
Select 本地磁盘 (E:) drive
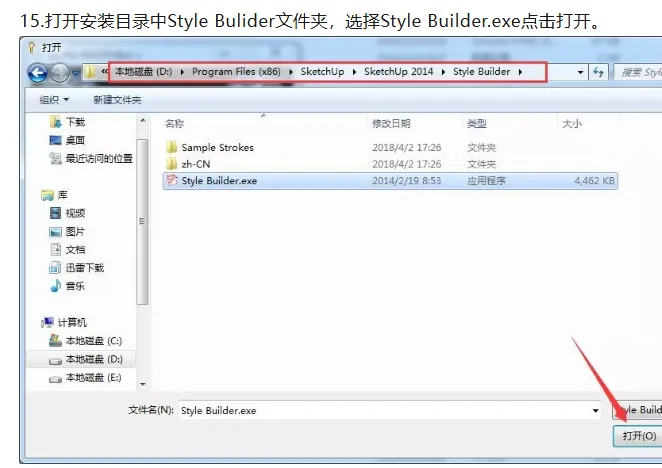(94, 378)
